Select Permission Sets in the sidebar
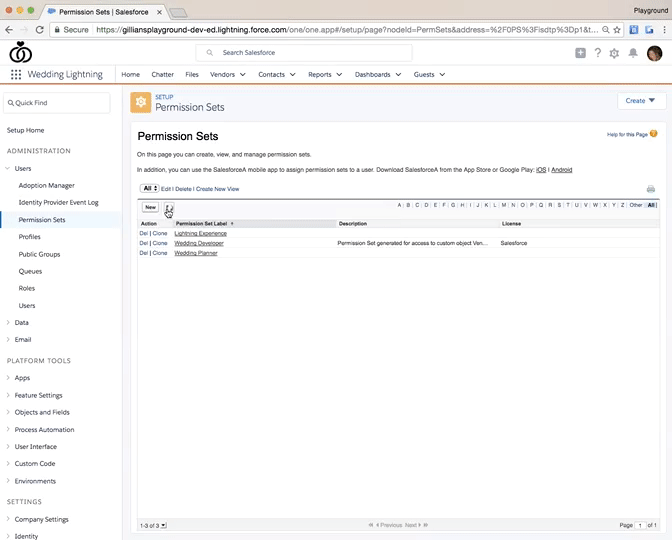This screenshot has height=540, width=672. [x=42, y=220]
